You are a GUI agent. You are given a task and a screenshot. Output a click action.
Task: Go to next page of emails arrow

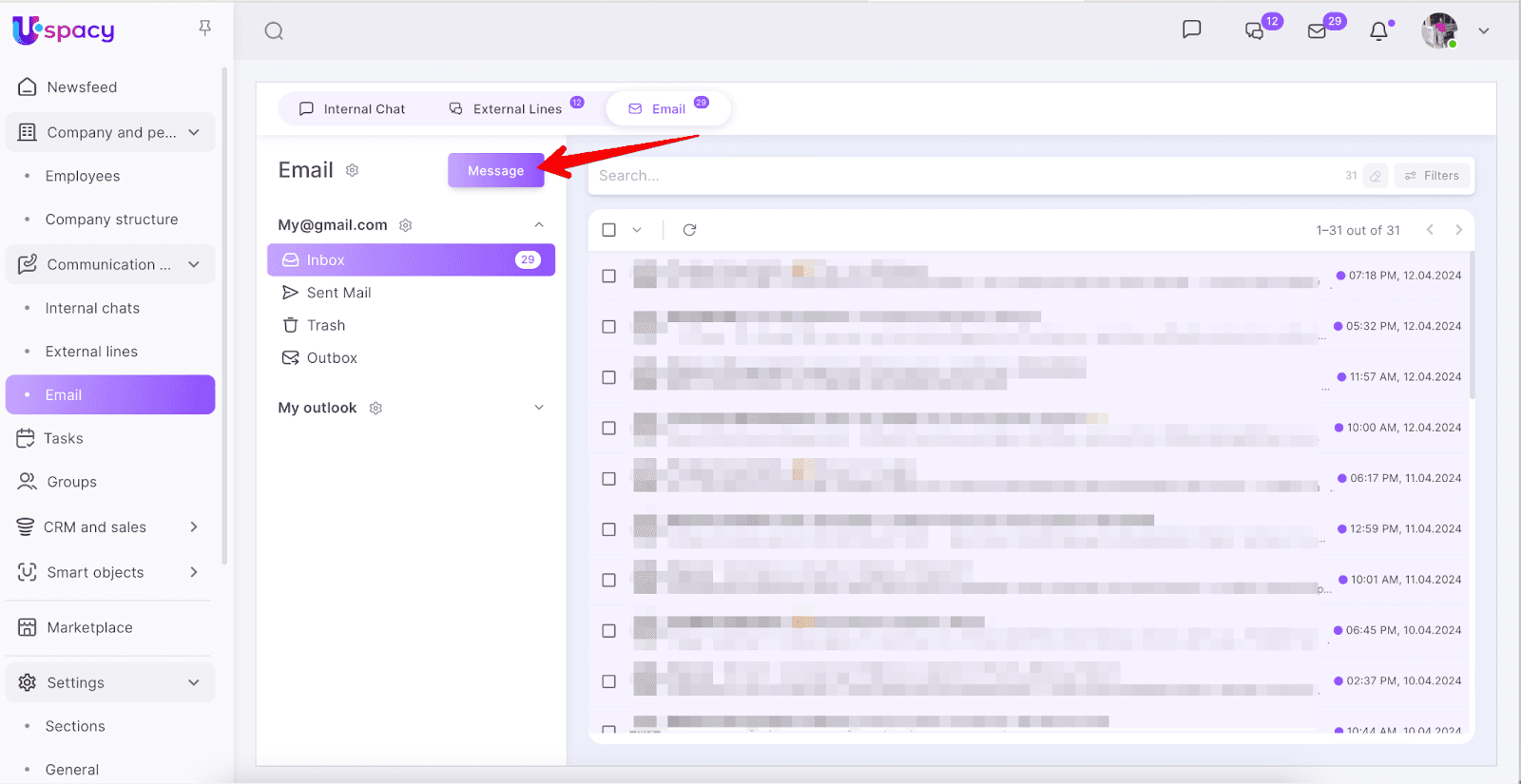click(x=1458, y=230)
